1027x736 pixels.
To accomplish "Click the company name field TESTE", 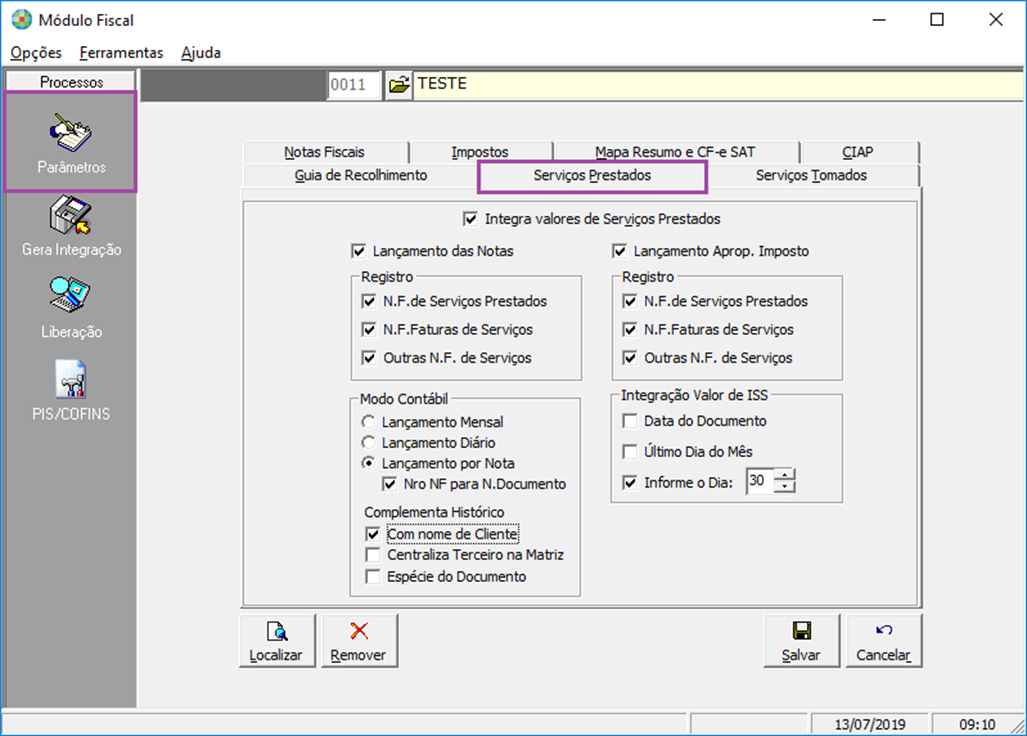I will tap(718, 84).
